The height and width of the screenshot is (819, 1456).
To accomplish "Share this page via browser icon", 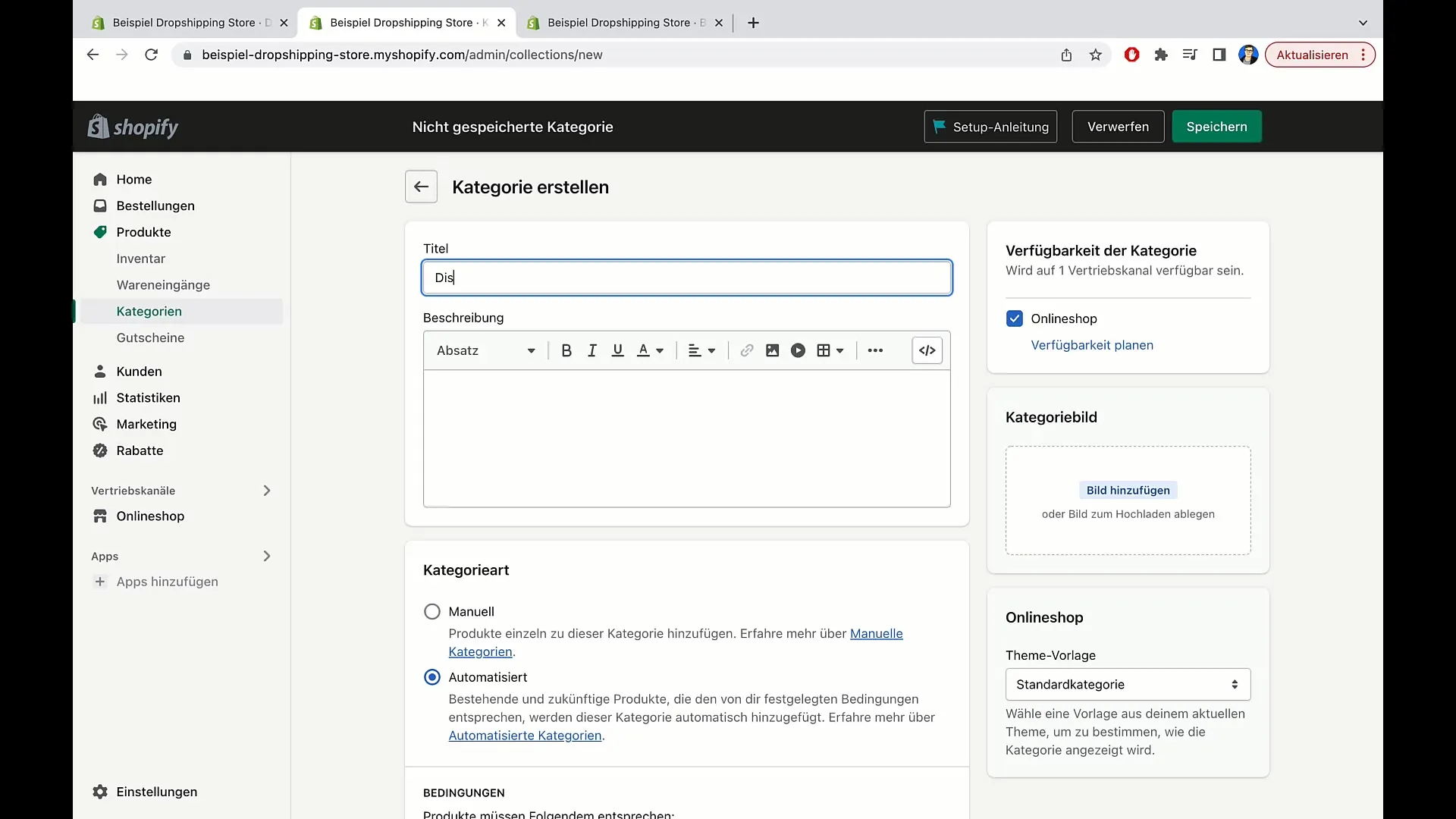I will click(x=1066, y=55).
